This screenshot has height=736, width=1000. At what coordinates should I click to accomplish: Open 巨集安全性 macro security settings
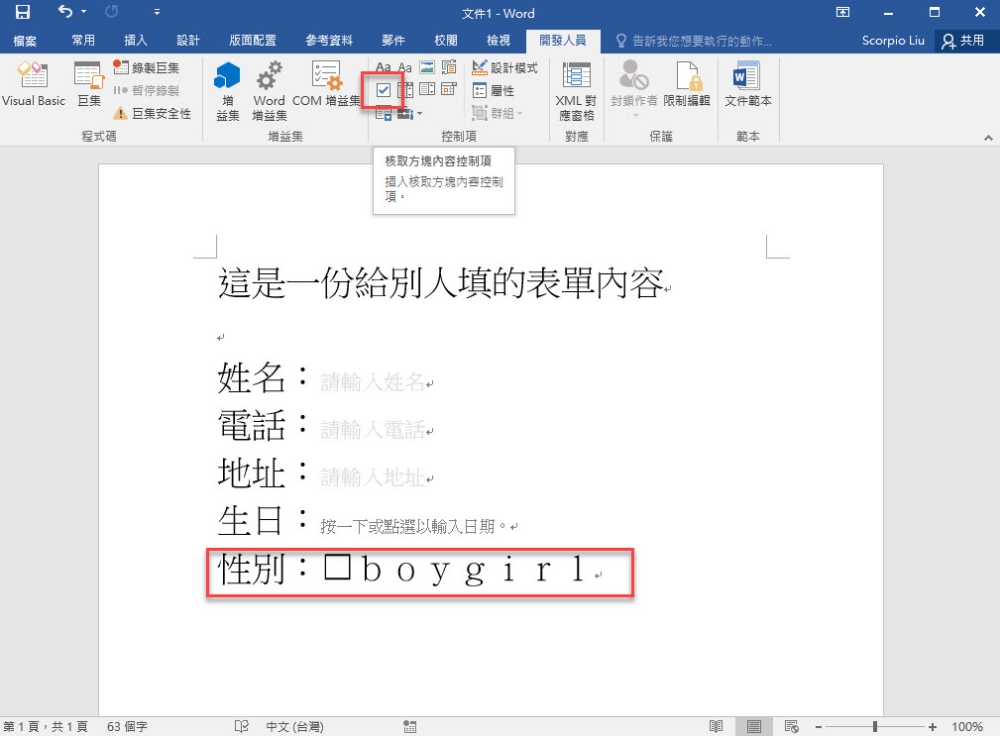pyautogui.click(x=152, y=114)
